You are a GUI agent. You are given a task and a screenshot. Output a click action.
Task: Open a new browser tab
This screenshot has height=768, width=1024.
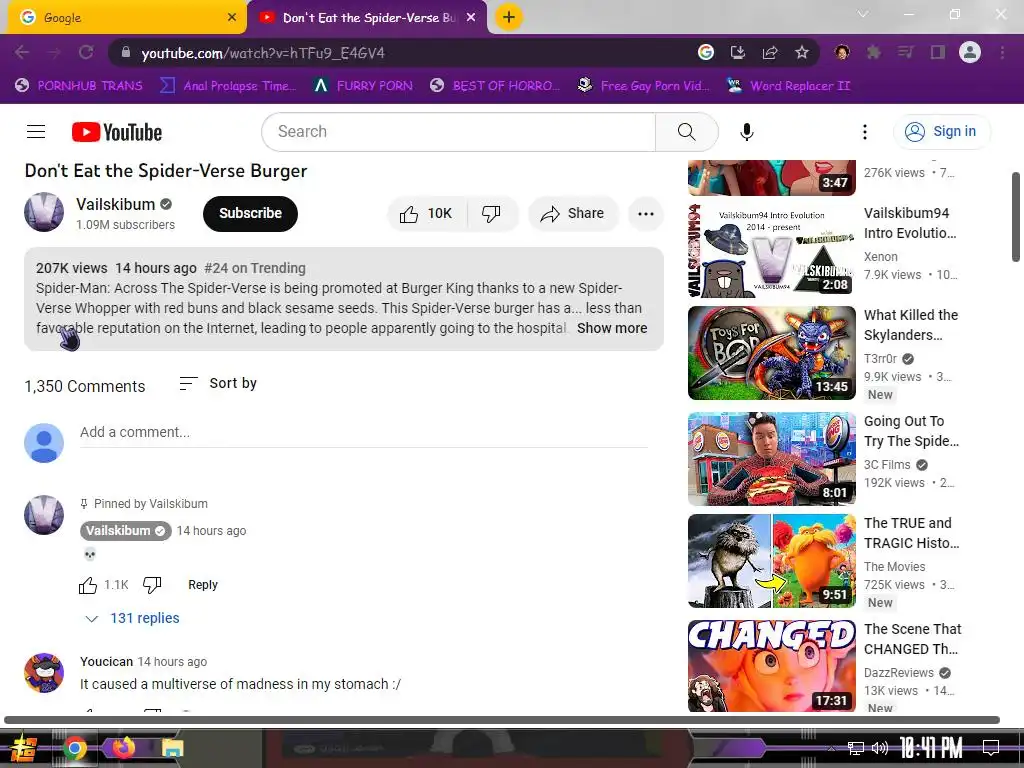(x=509, y=18)
